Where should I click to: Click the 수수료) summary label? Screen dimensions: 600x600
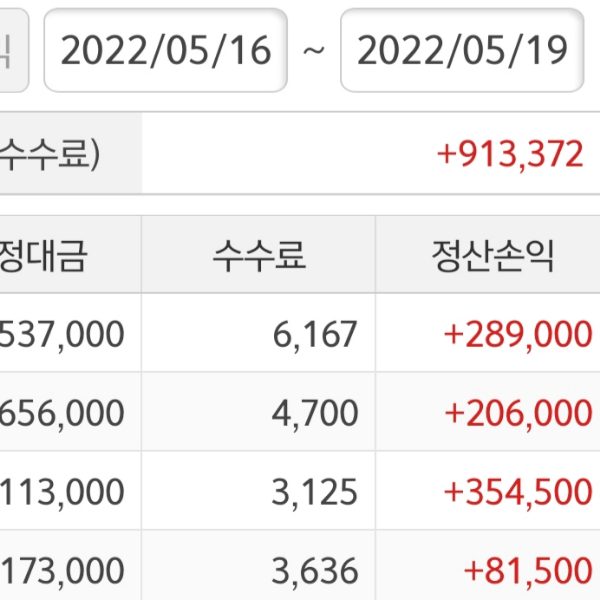(x=50, y=154)
